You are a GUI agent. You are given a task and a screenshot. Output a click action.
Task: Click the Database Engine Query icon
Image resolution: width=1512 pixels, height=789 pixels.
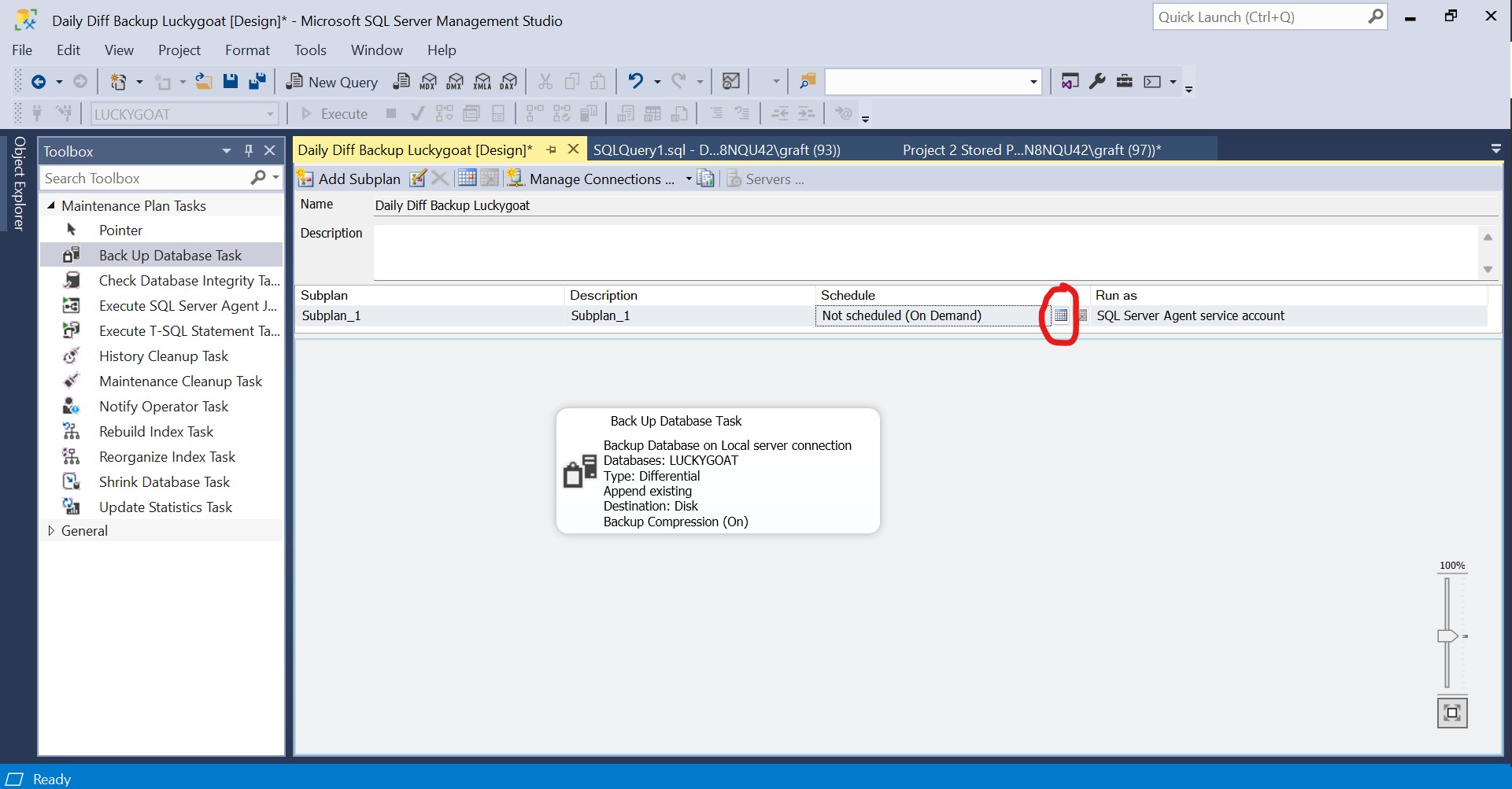401,81
